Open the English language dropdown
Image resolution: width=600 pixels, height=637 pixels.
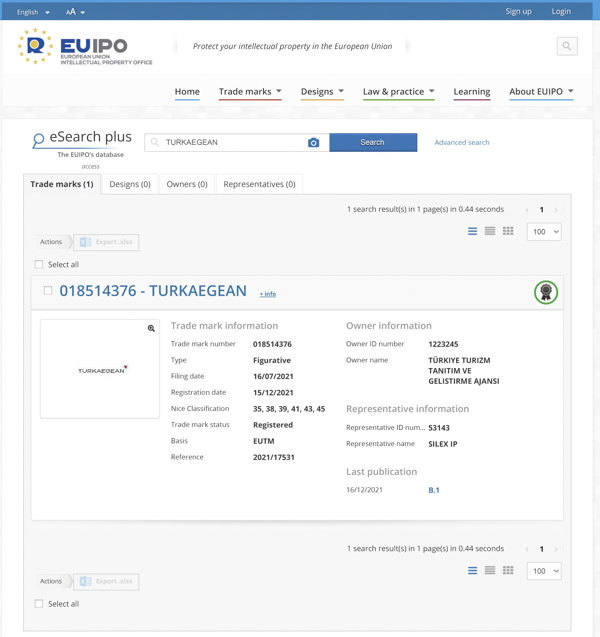(33, 12)
